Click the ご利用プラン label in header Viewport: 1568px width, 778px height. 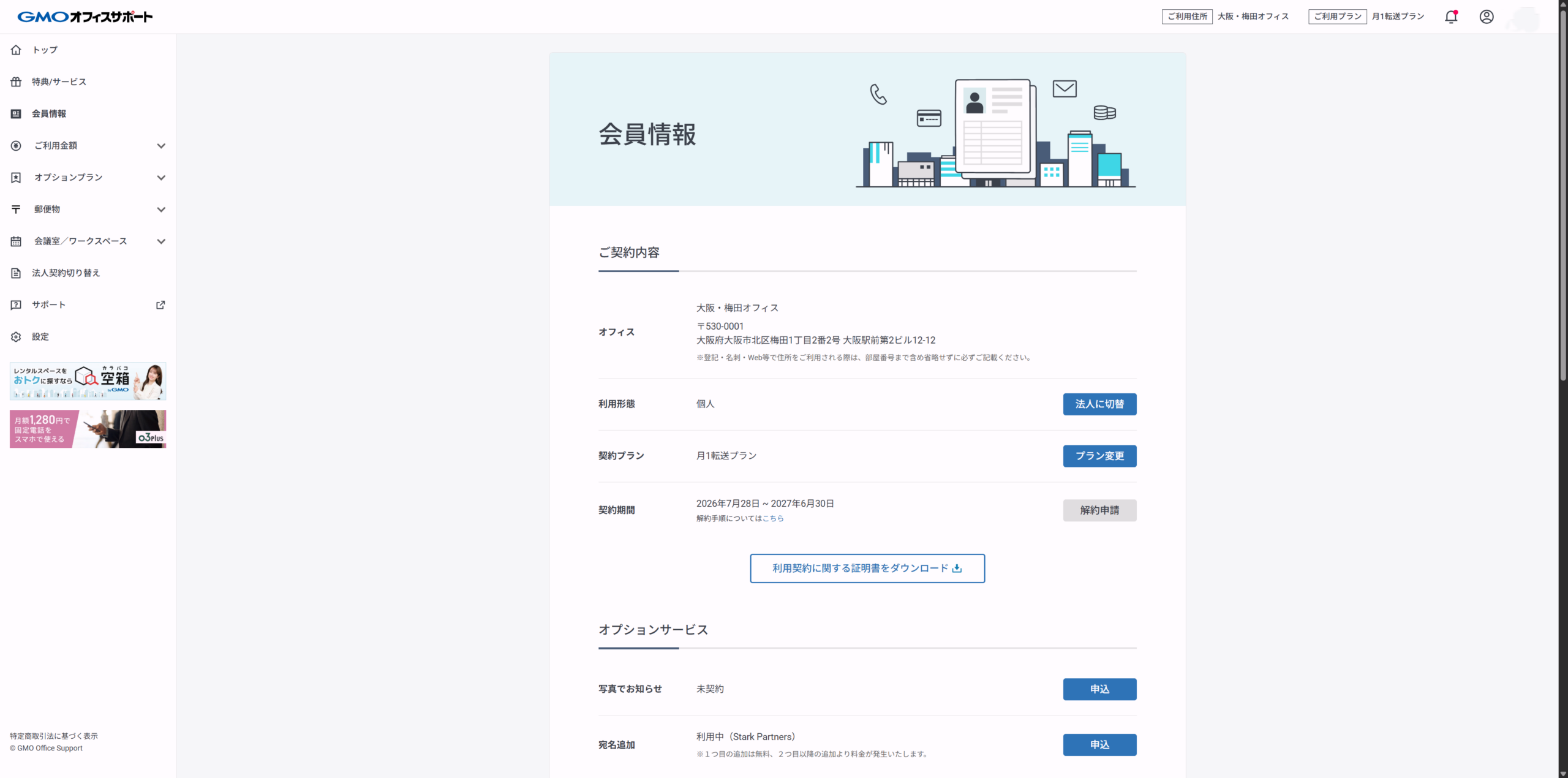pyautogui.click(x=1338, y=17)
